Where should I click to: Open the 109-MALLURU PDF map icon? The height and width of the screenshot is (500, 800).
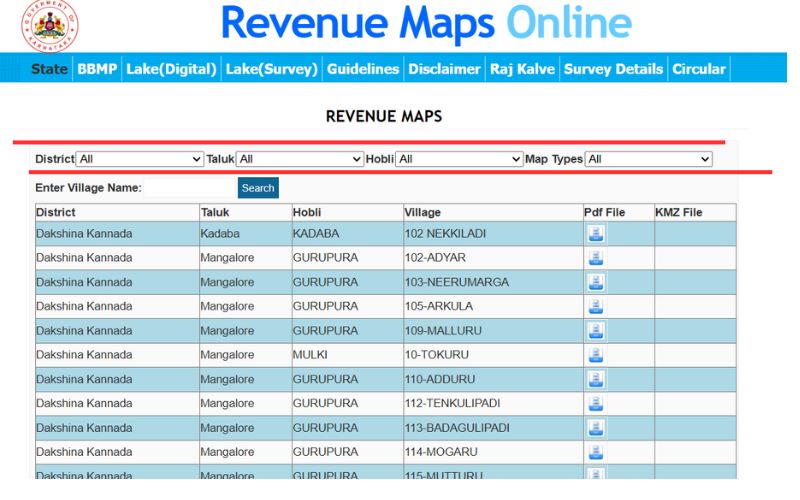[595, 331]
